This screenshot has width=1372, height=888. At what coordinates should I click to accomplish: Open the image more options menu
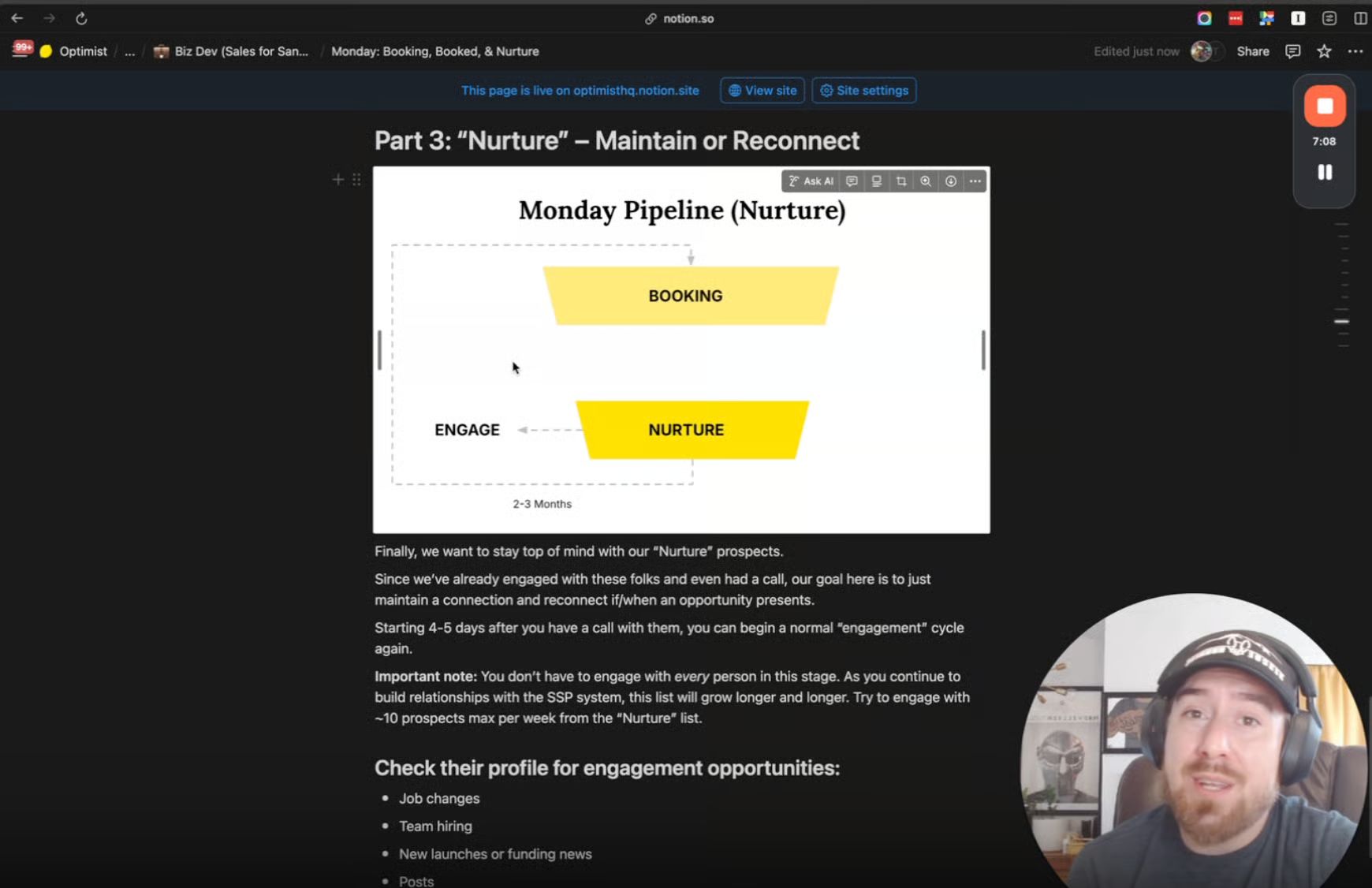tap(975, 181)
